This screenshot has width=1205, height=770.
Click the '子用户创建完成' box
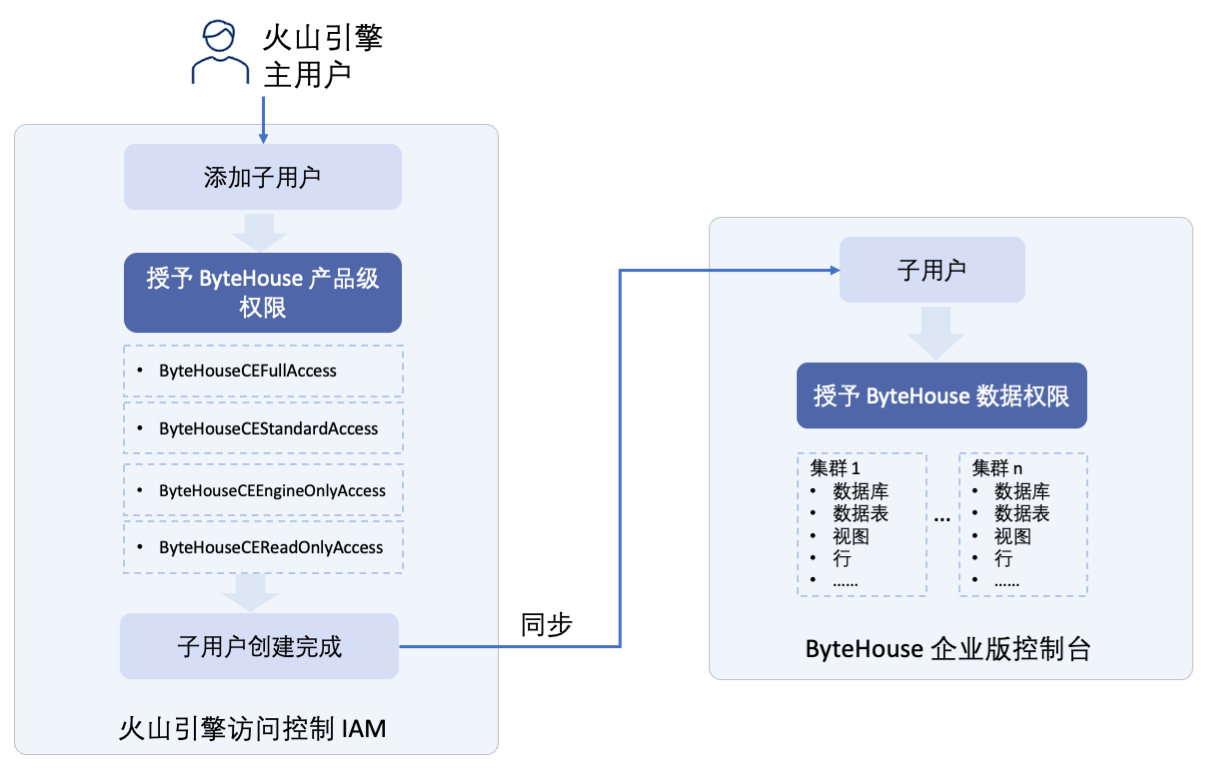click(259, 646)
